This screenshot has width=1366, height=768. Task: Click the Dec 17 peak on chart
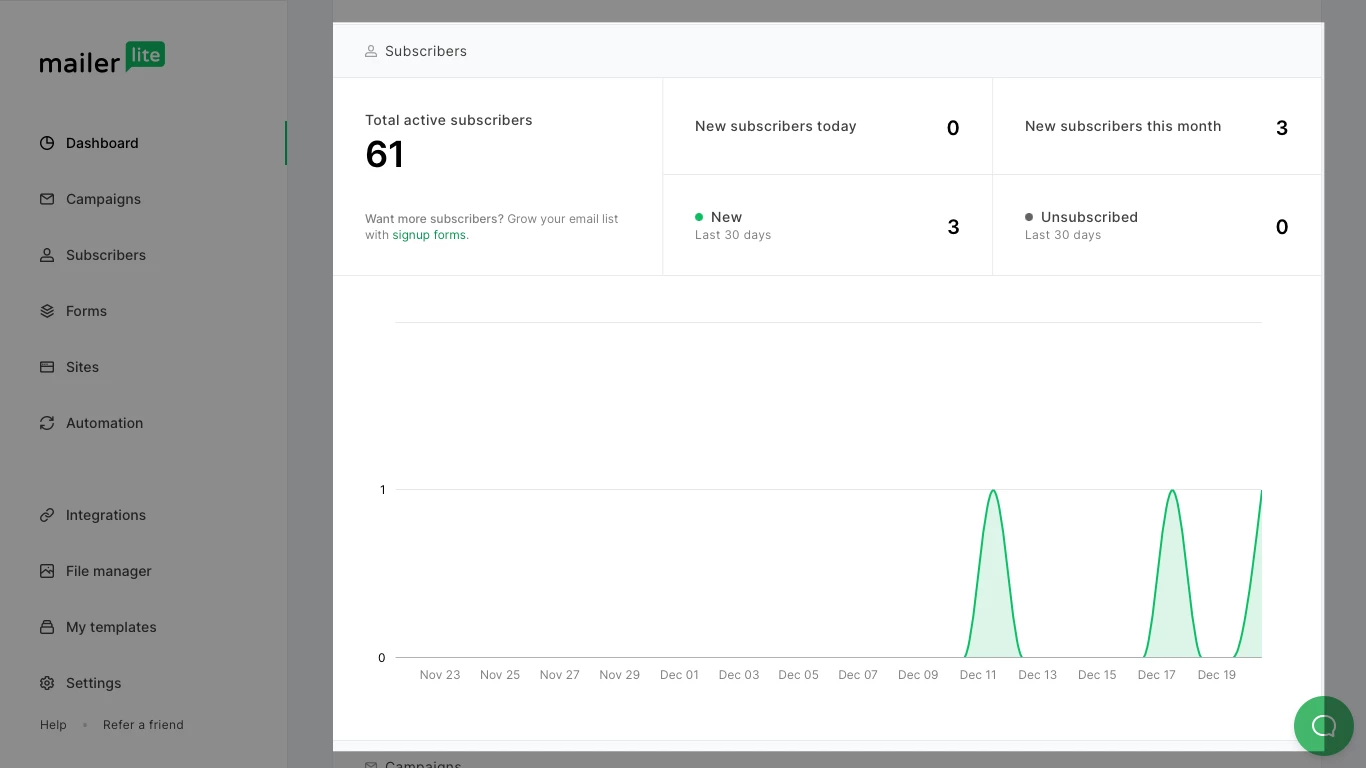[x=1171, y=491]
